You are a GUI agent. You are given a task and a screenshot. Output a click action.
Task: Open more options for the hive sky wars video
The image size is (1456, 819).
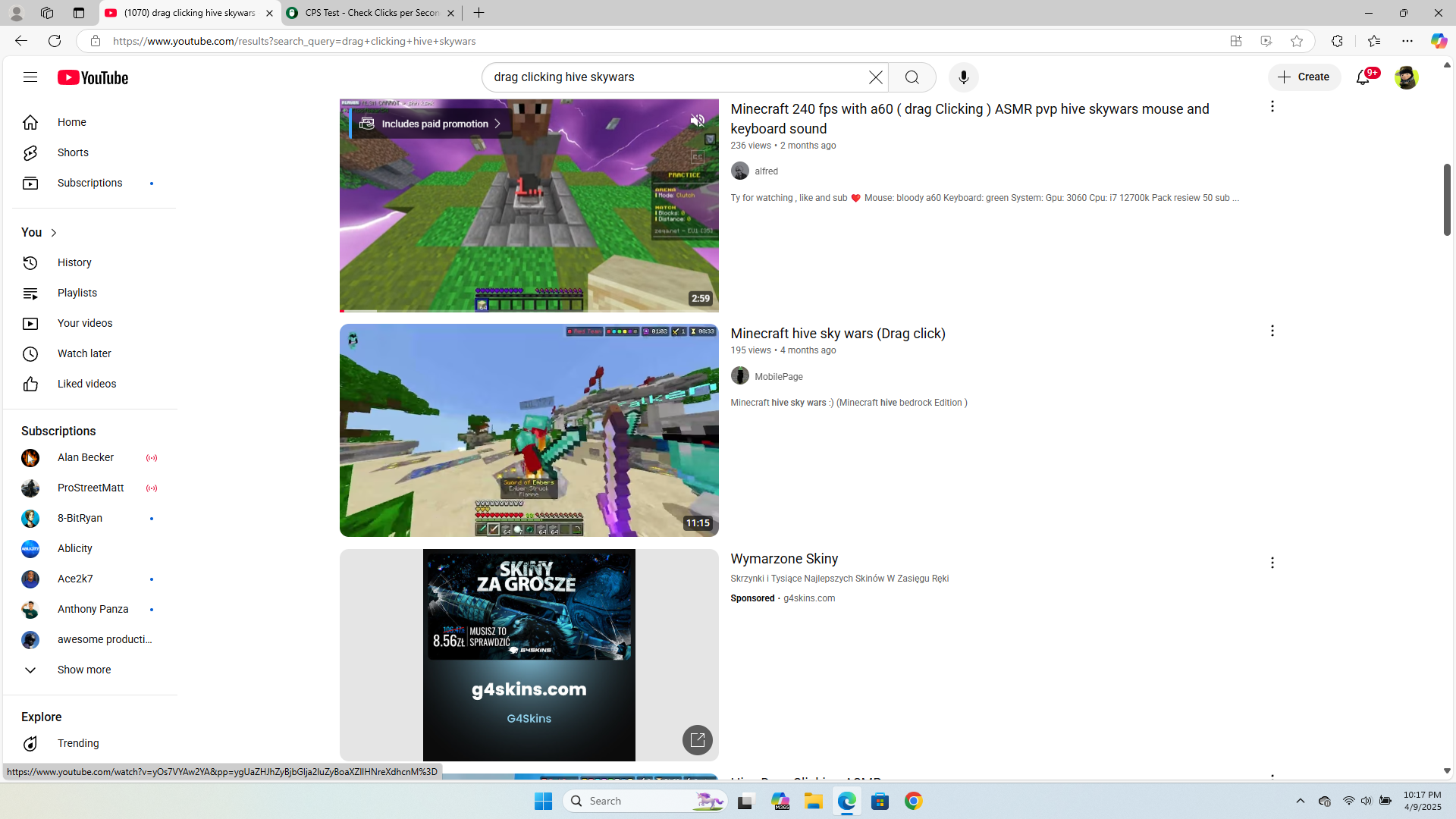tap(1272, 331)
